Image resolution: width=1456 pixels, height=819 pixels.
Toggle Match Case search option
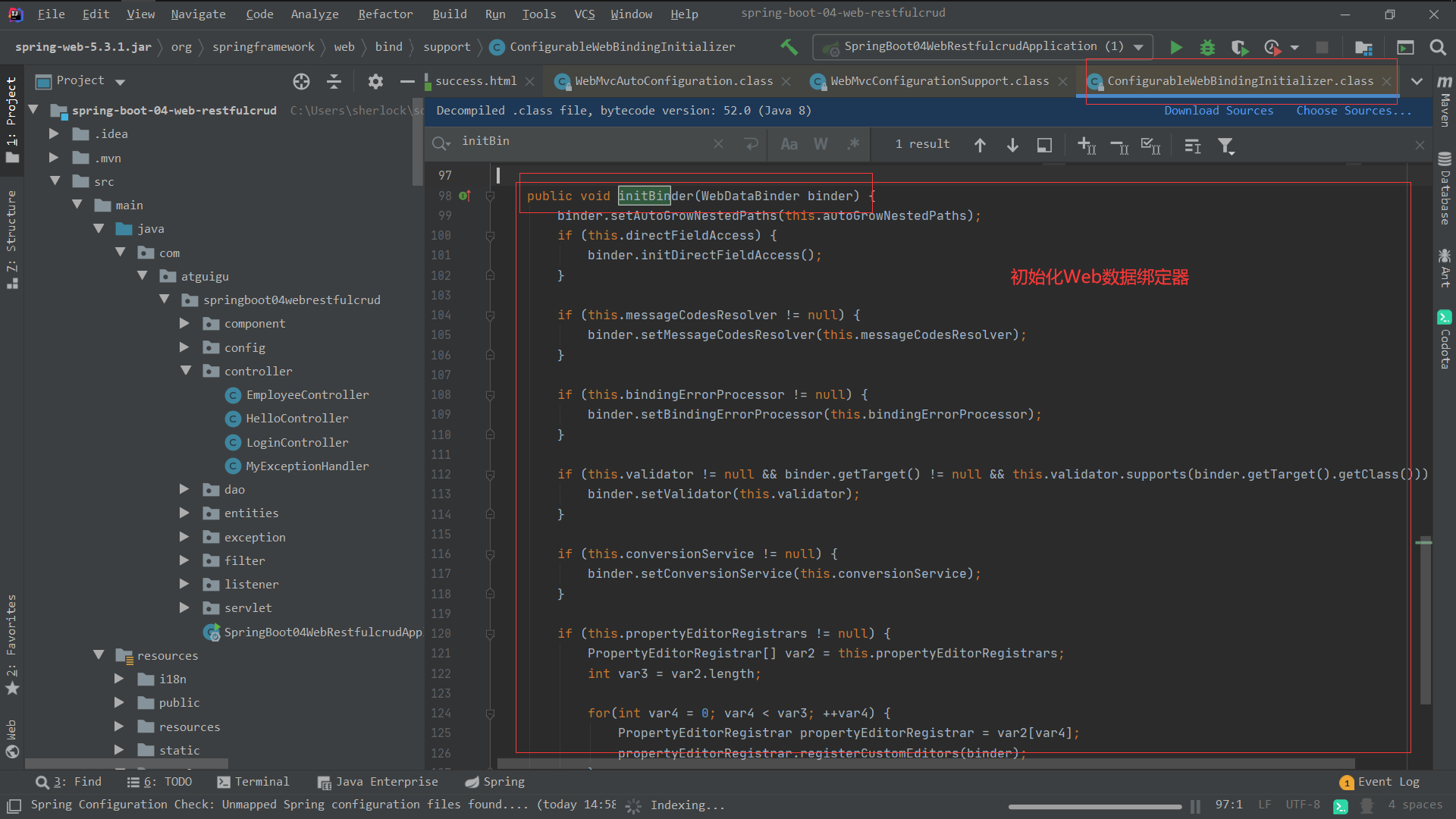[789, 144]
